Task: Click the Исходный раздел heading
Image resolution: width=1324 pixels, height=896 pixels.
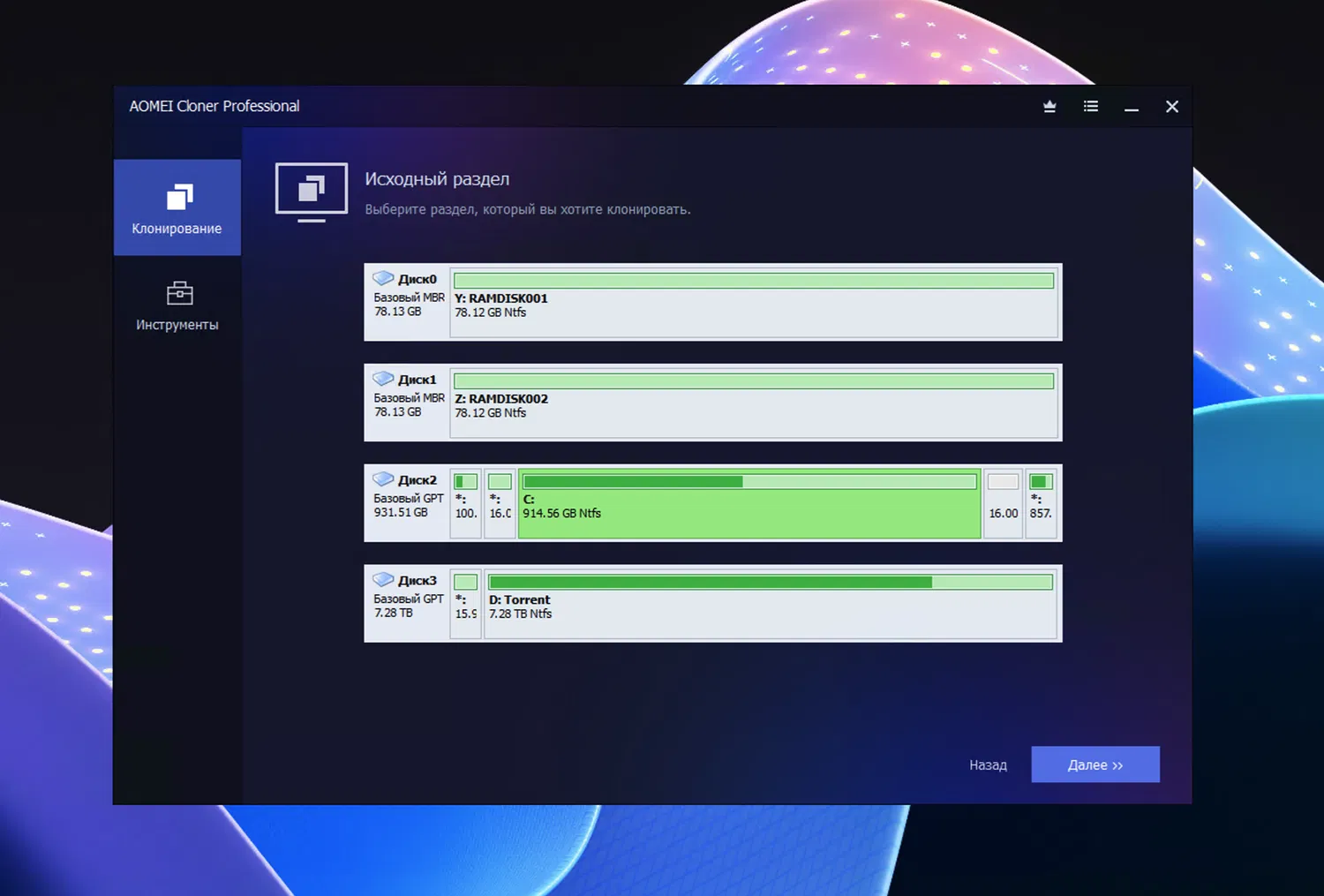Action: tap(437, 179)
